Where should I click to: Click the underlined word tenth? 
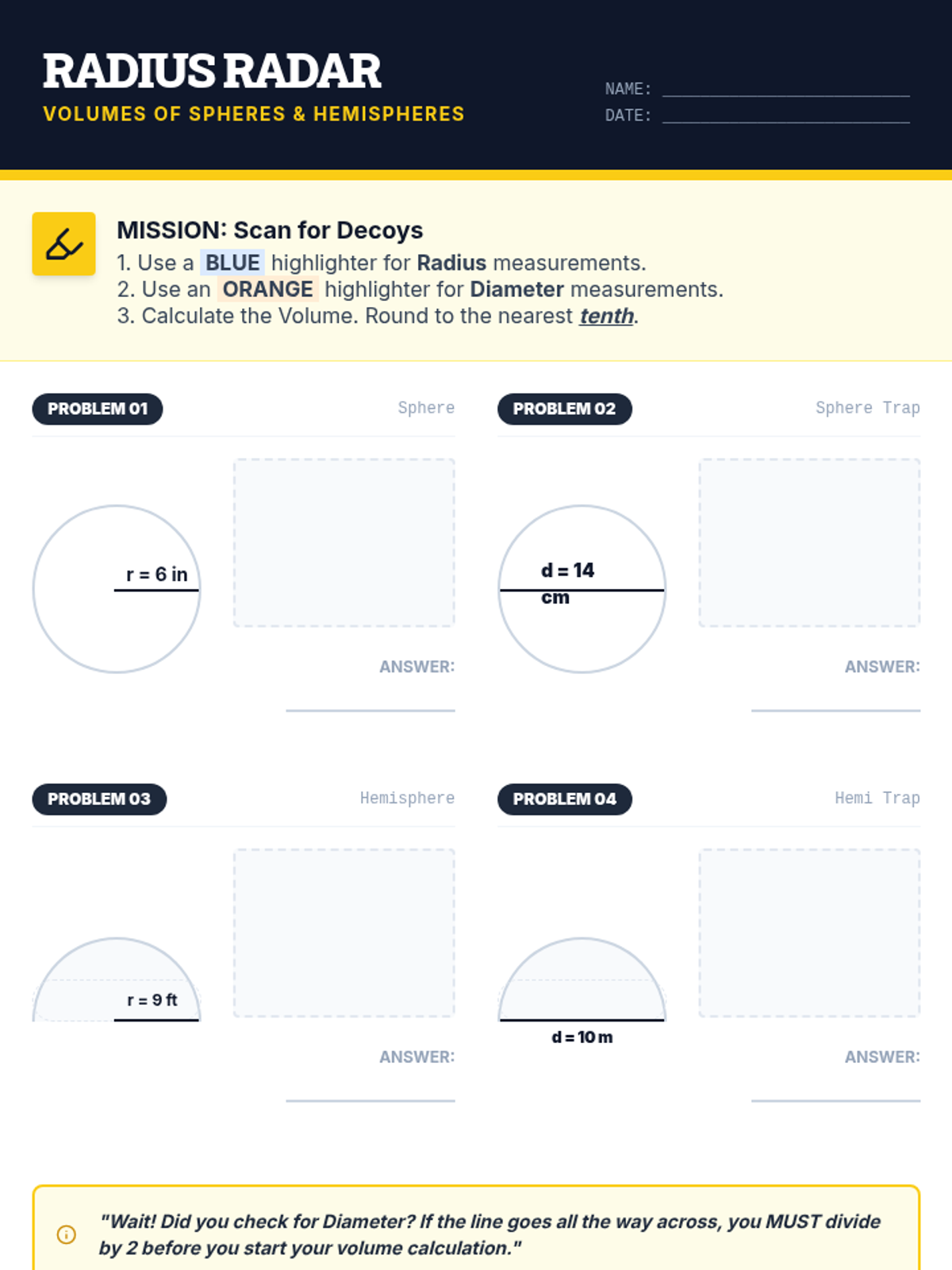click(x=606, y=316)
